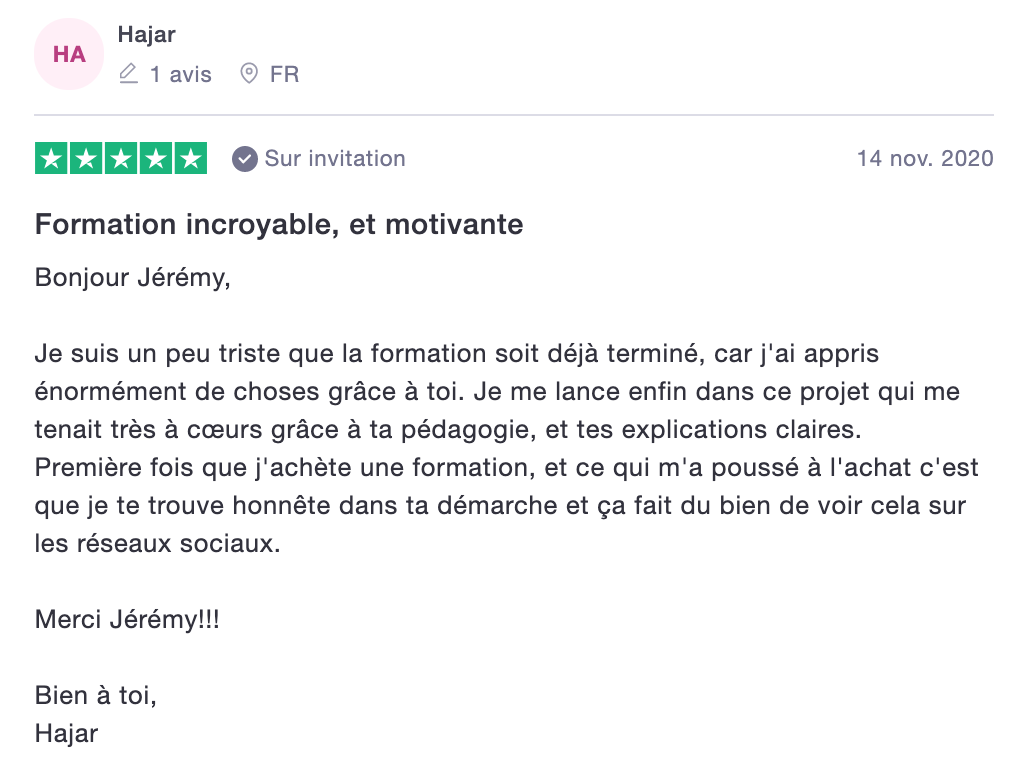The width and height of the screenshot is (1022, 758).
Task: Click the fourth green rating star
Action: (x=156, y=159)
